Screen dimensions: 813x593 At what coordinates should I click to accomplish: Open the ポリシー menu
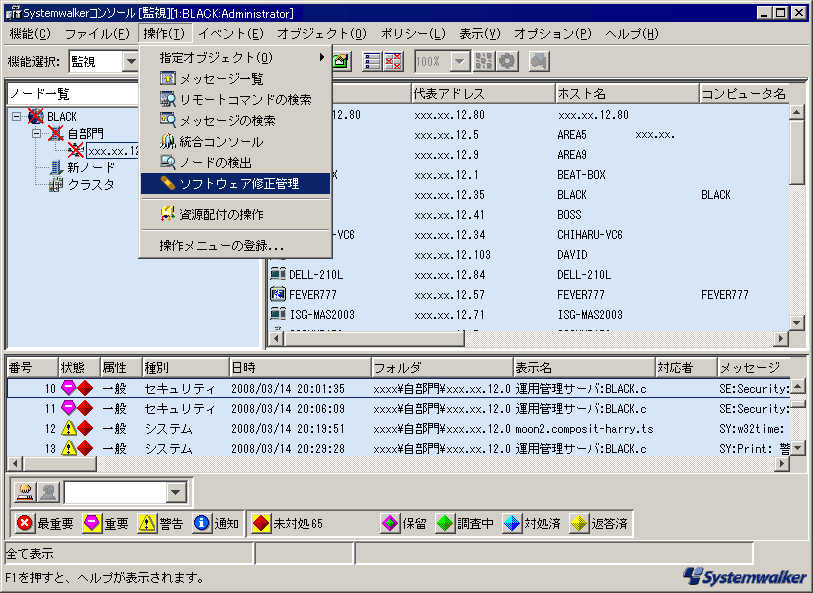413,34
